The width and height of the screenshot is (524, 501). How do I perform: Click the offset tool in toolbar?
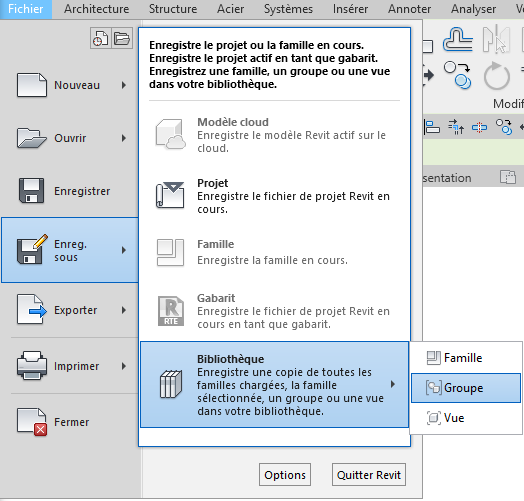pyautogui.click(x=456, y=127)
